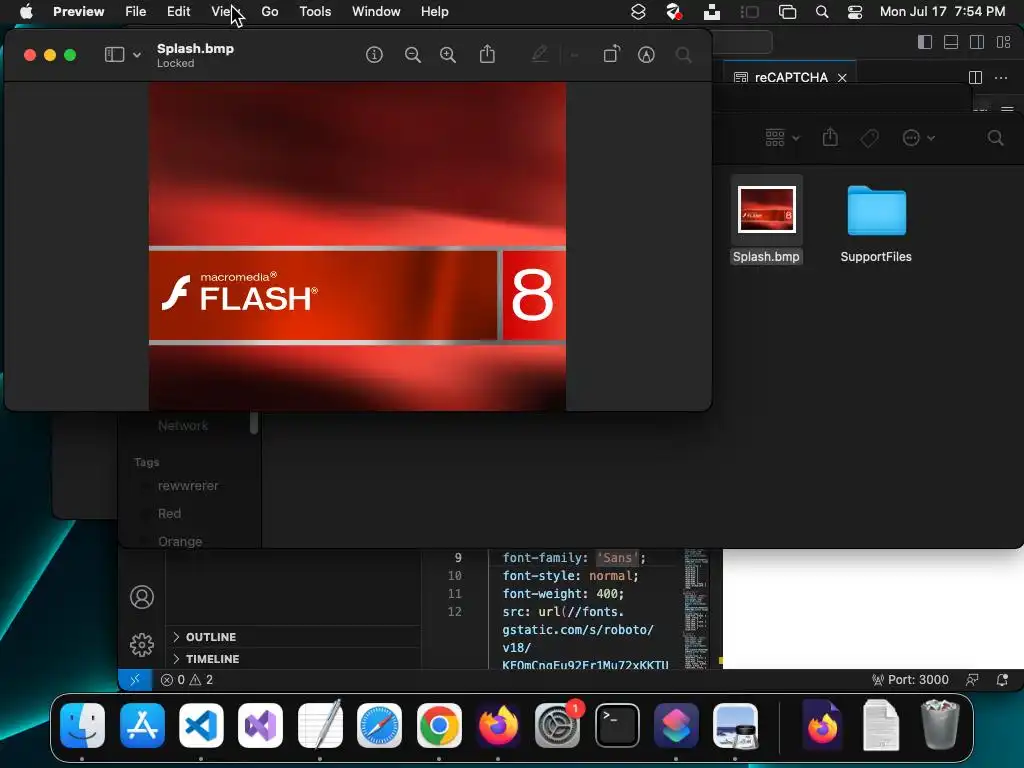Open the Apple menu
This screenshot has height=768, width=1024.
[x=26, y=12]
